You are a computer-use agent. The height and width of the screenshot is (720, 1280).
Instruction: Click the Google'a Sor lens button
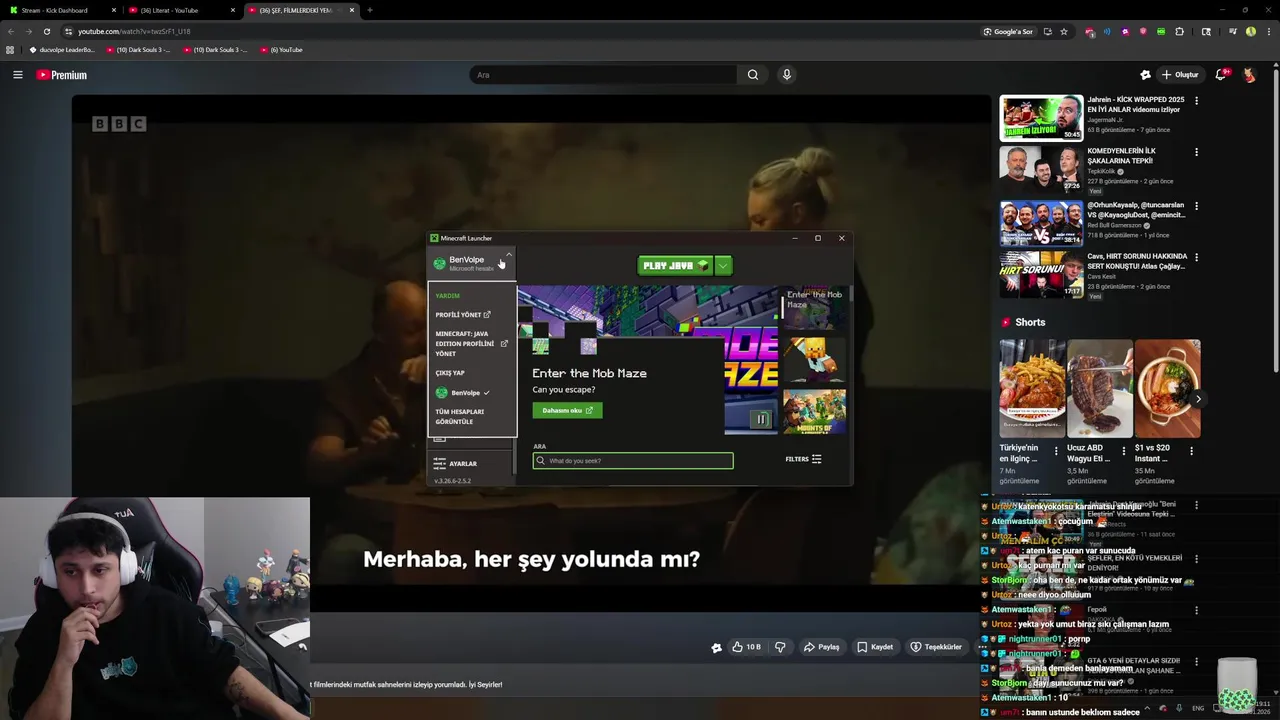pyautogui.click(x=1008, y=31)
